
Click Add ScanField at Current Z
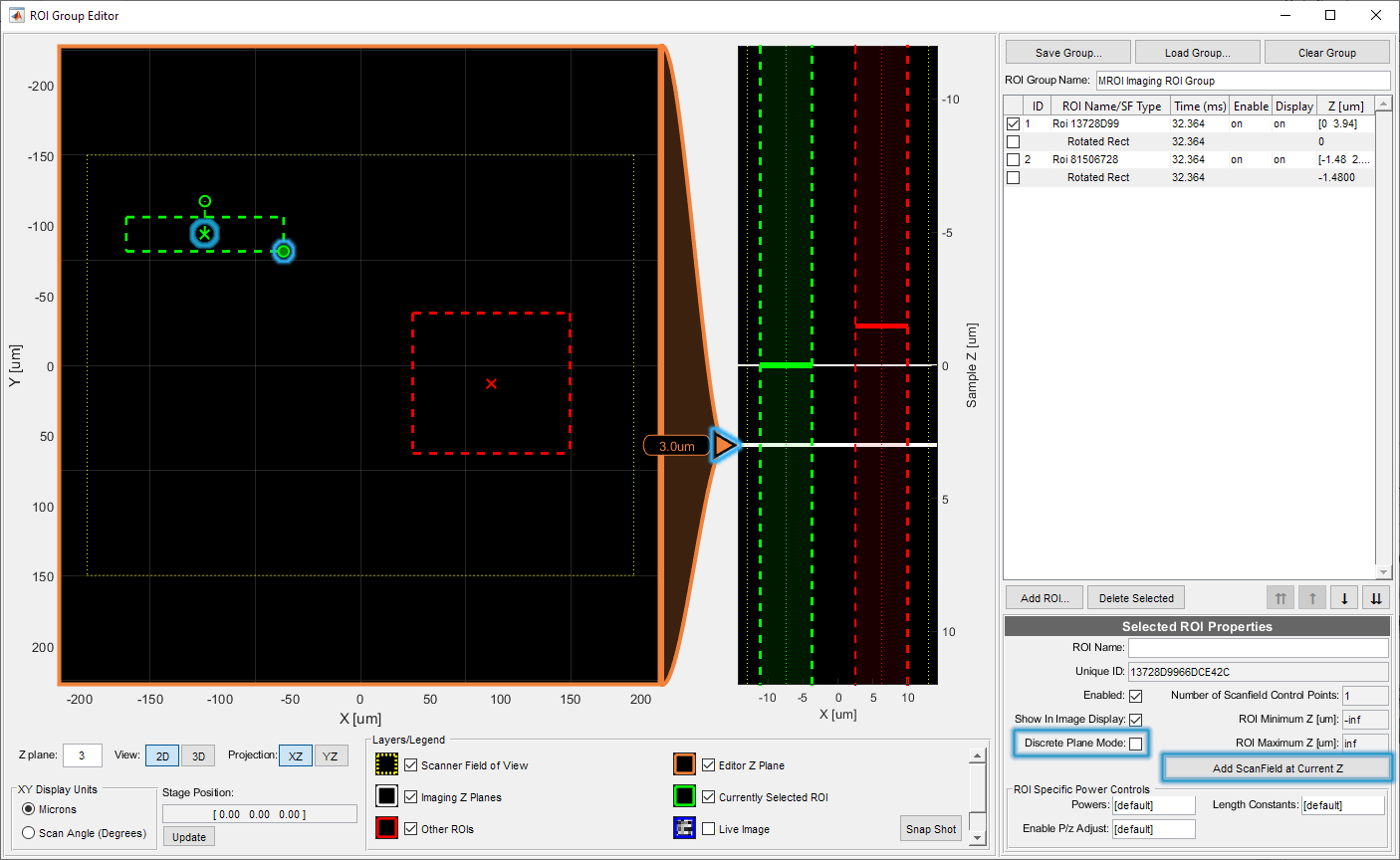[1278, 768]
